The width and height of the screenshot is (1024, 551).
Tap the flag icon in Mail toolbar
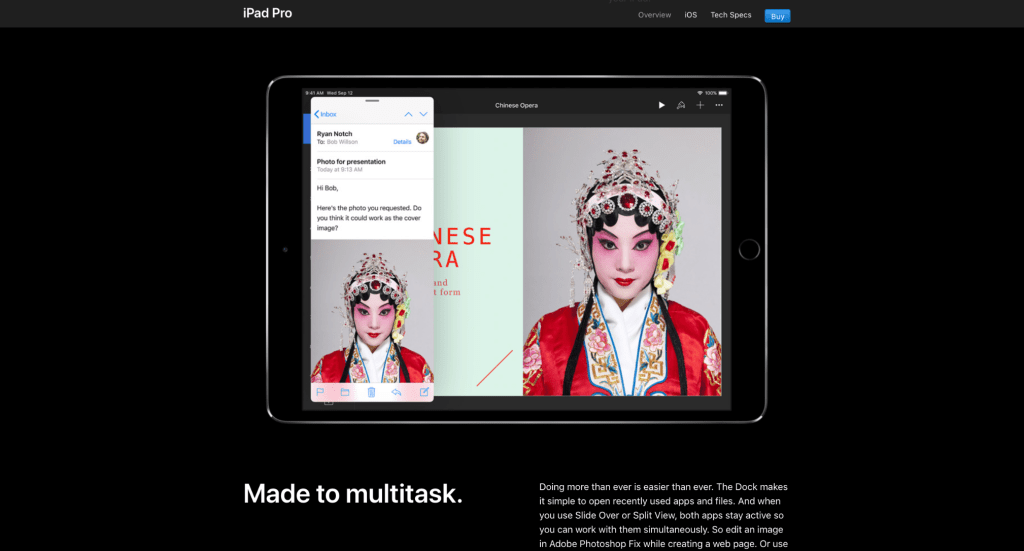[321, 392]
